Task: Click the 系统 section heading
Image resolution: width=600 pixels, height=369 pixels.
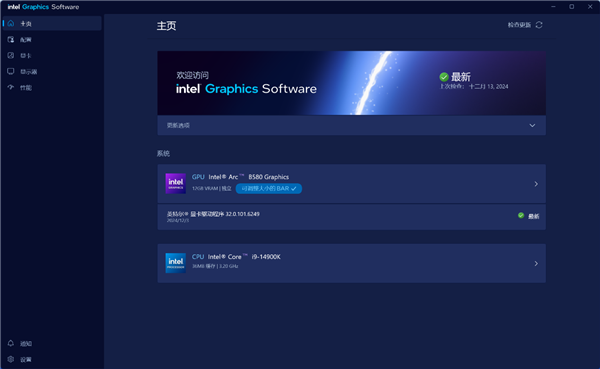Action: coord(163,153)
